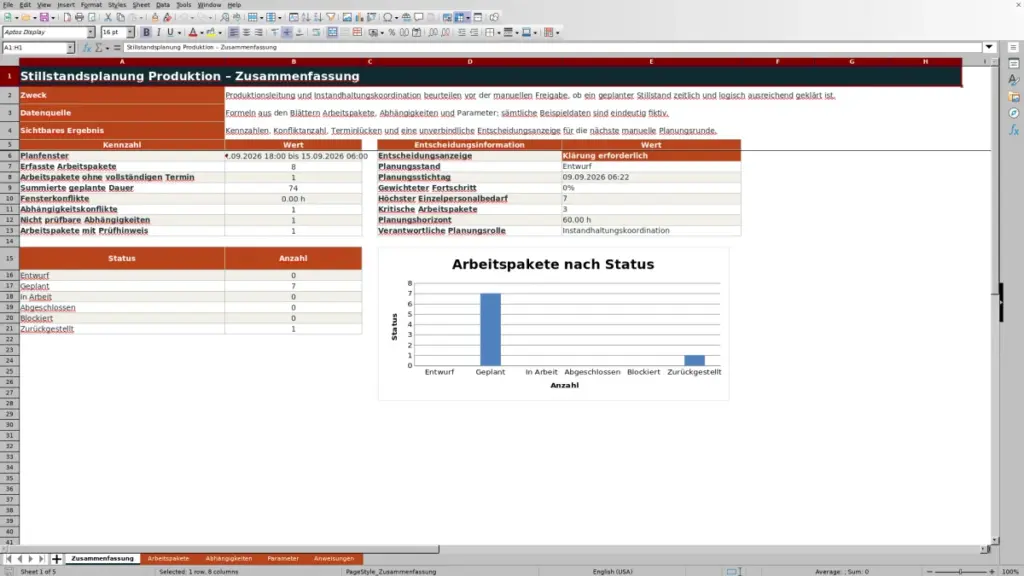The height and width of the screenshot is (576, 1024).
Task: Click the AutoFilter funnel icon
Action: [x=331, y=17]
